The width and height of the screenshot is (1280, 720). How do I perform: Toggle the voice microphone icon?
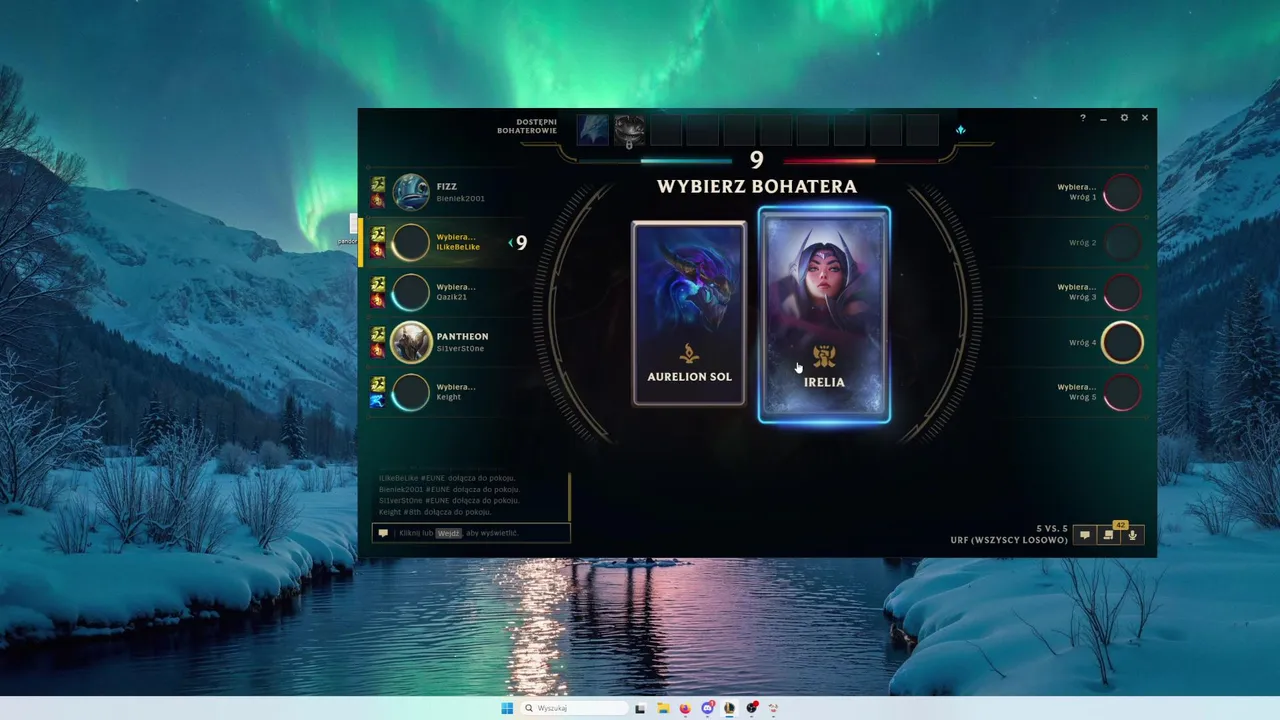(1132, 535)
